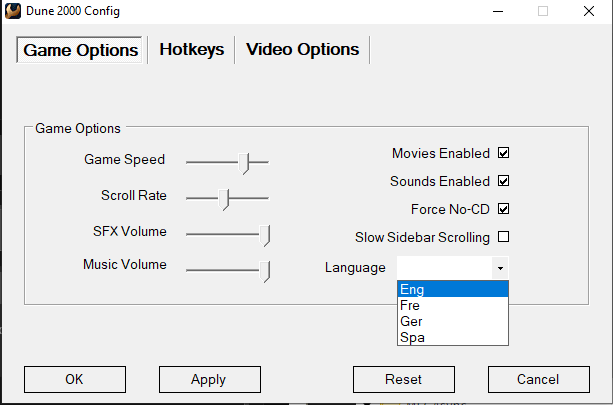Enable Slow Sidebar Scrolling checkbox
613x405 pixels.
504,238
